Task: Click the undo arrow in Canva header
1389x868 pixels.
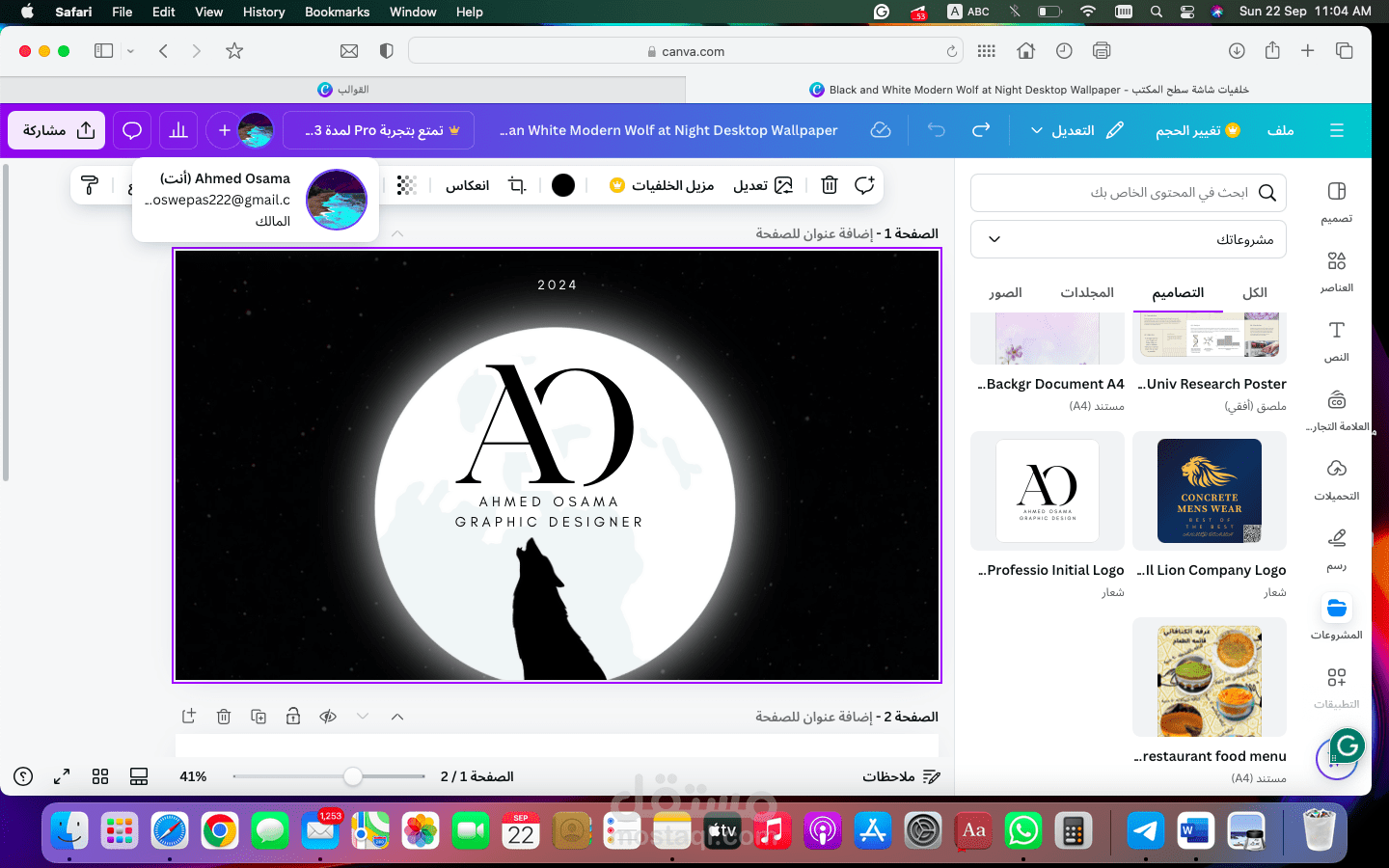Action: [x=936, y=130]
